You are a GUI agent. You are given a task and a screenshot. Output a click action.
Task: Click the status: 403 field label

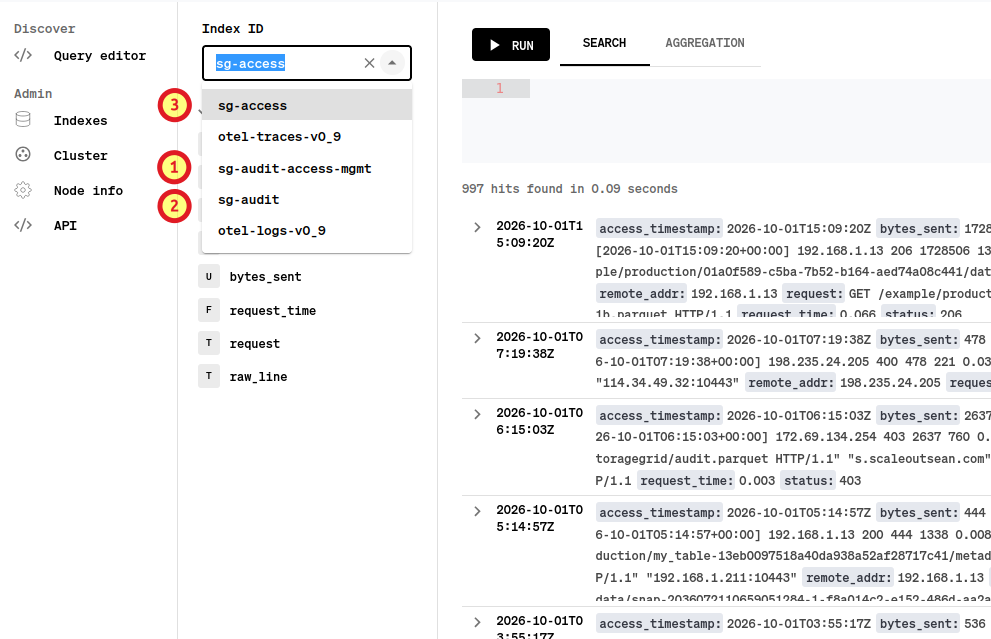[x=808, y=481]
